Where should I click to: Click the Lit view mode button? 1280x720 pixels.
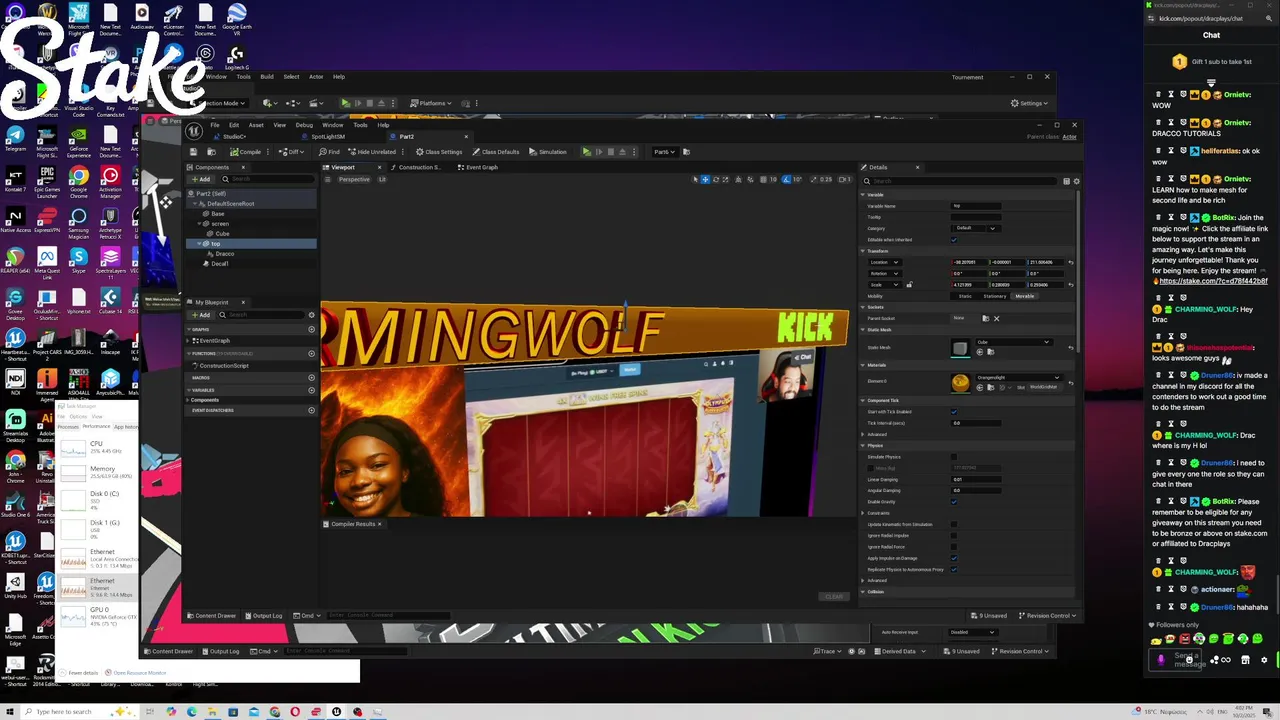click(x=382, y=179)
